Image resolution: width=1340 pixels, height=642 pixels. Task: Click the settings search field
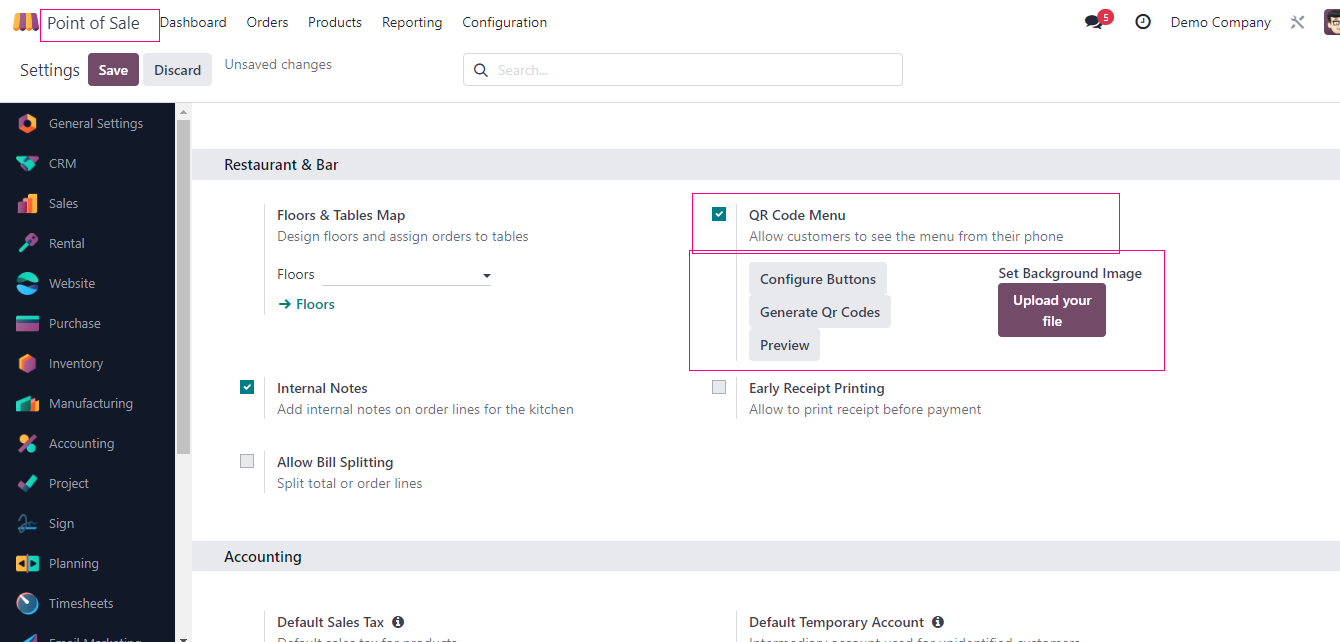pyautogui.click(x=690, y=70)
